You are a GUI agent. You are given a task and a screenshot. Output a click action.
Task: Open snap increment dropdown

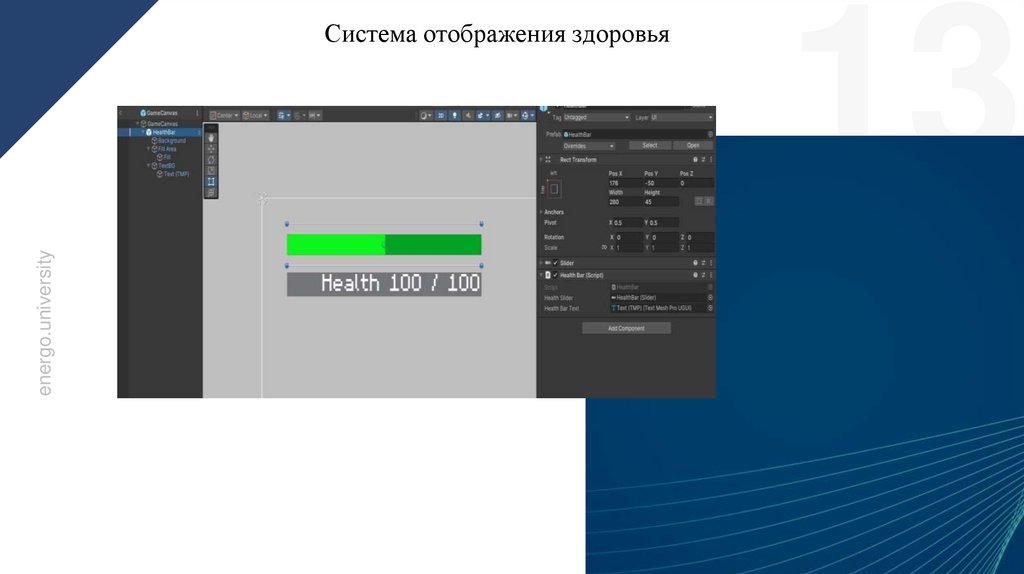(315, 116)
